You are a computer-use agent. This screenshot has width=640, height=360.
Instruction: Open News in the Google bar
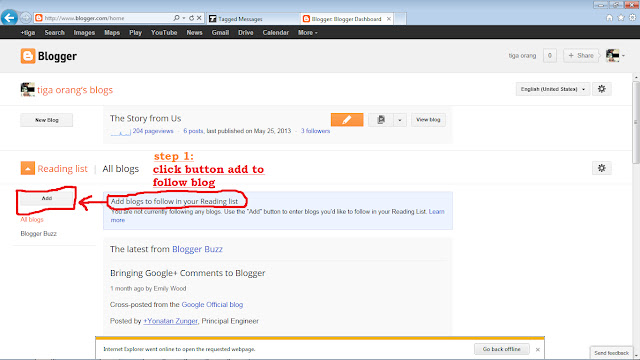click(x=194, y=33)
